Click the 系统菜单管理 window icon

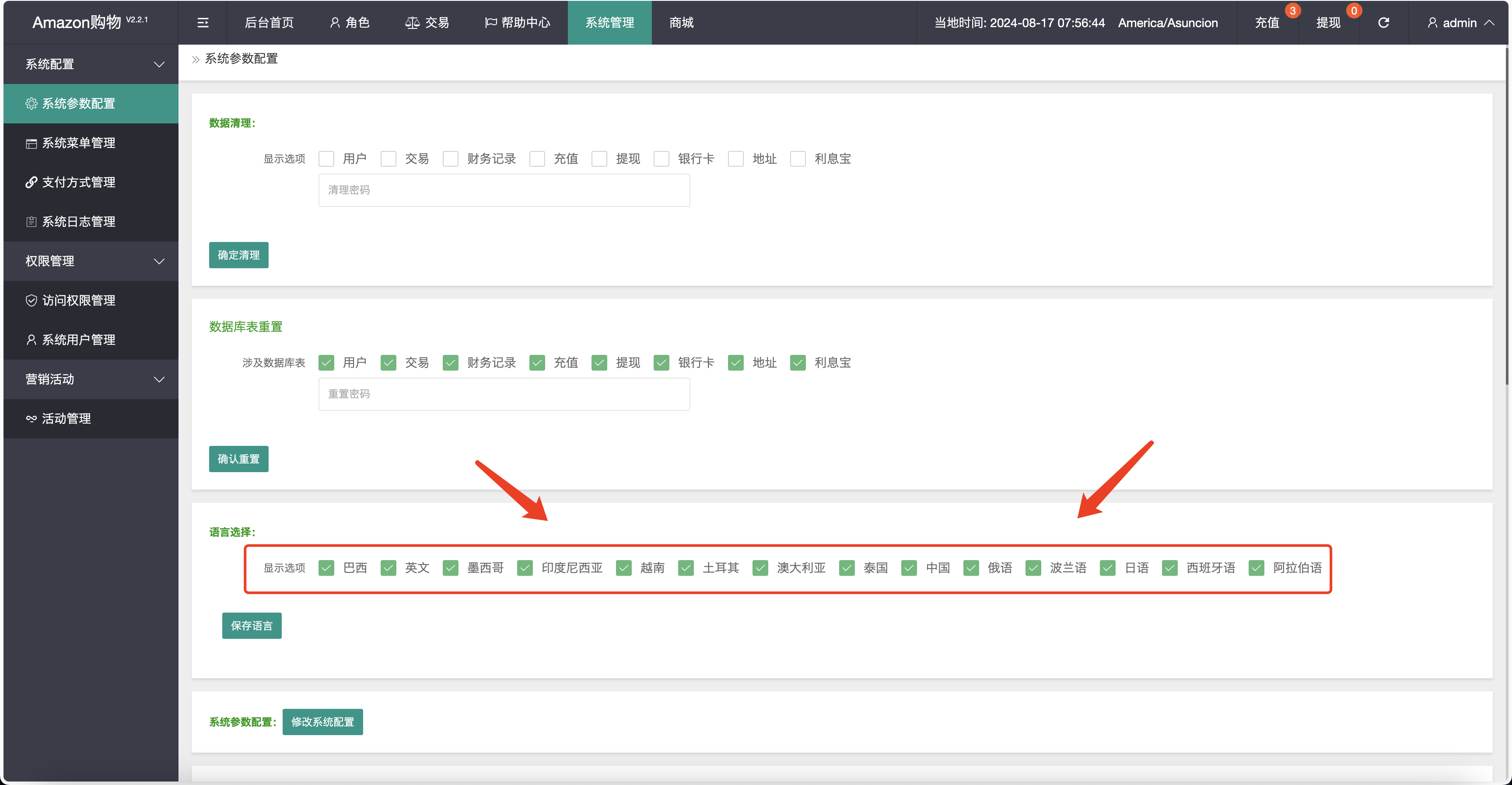pyautogui.click(x=31, y=143)
